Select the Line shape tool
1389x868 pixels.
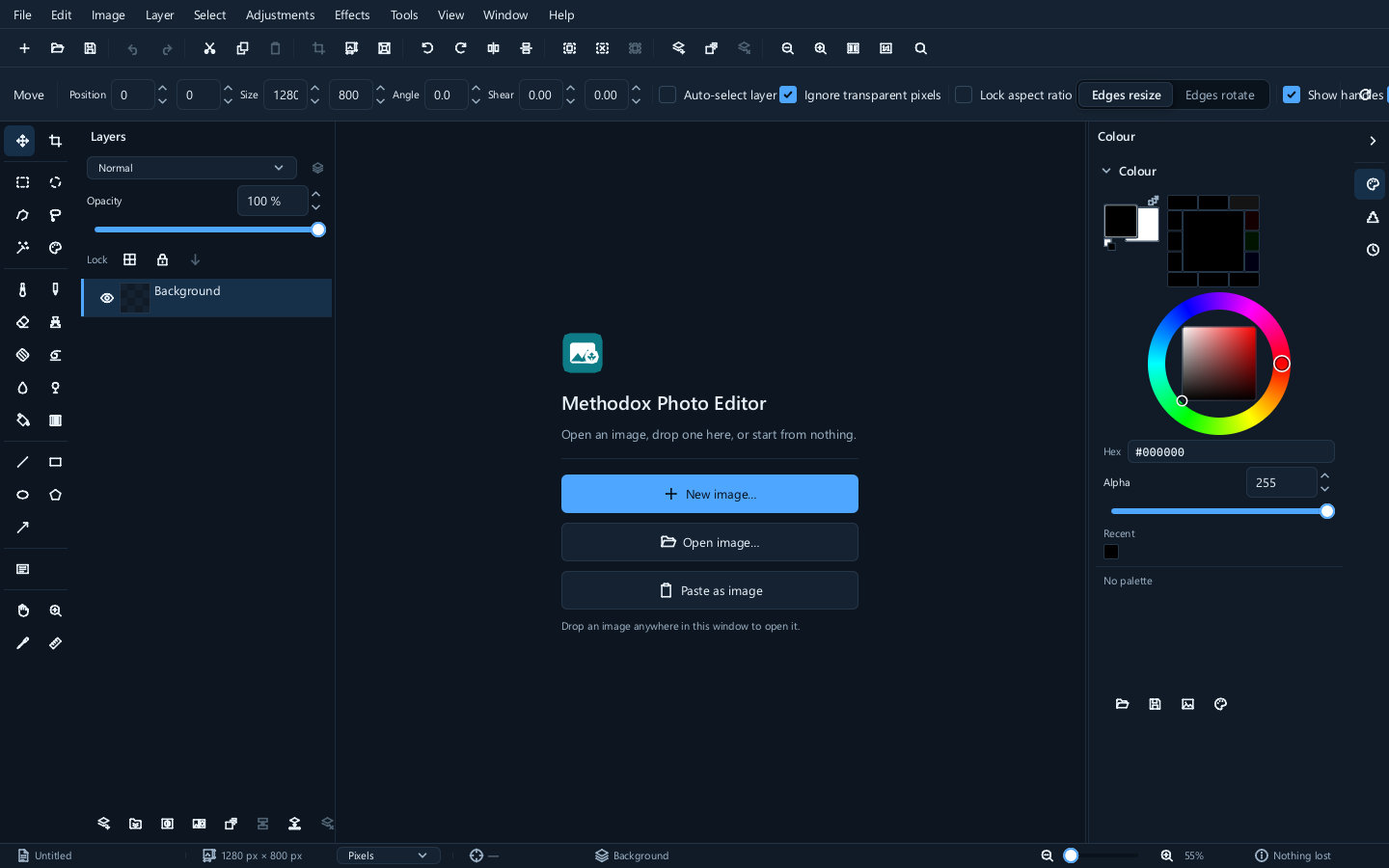pos(22,462)
